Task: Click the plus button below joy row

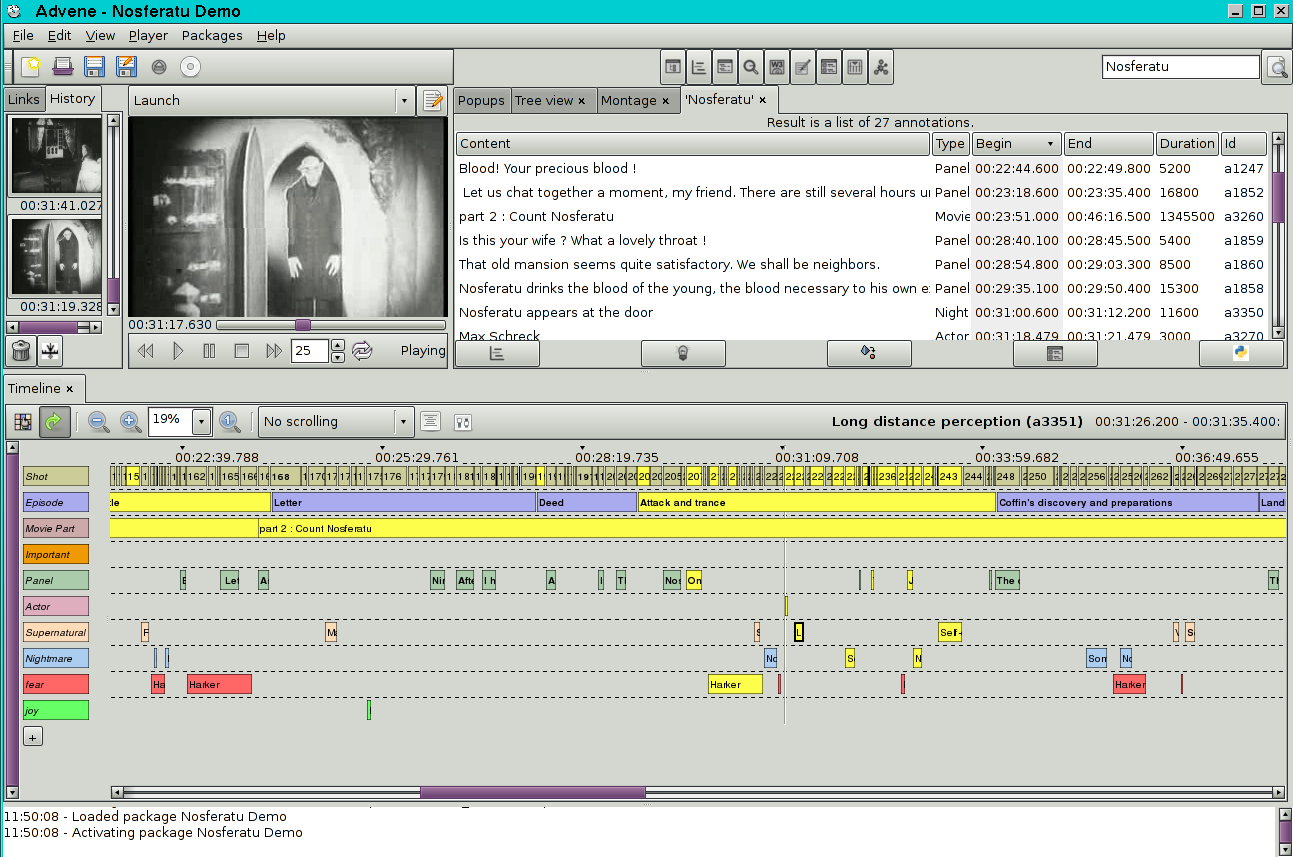Action: pyautogui.click(x=33, y=737)
